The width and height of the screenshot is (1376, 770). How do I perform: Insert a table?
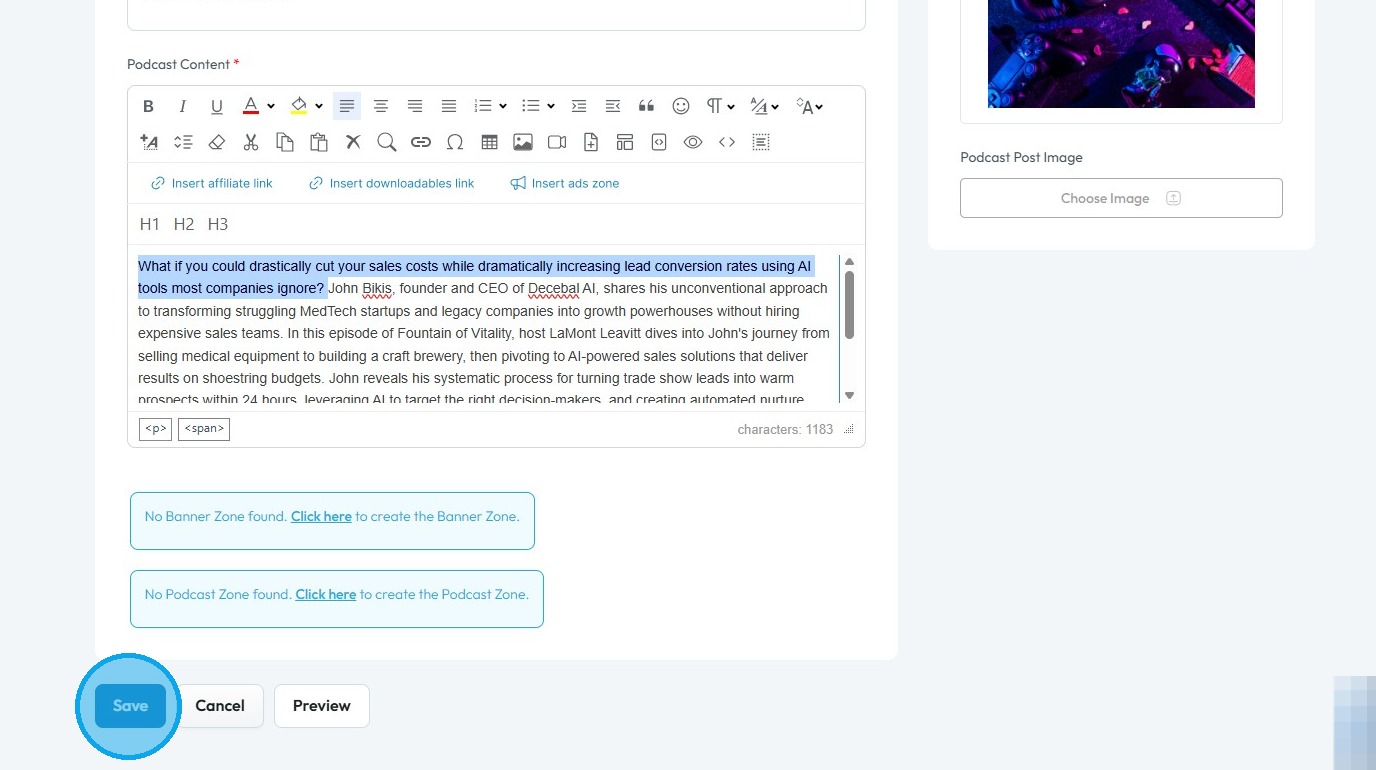pyautogui.click(x=489, y=142)
